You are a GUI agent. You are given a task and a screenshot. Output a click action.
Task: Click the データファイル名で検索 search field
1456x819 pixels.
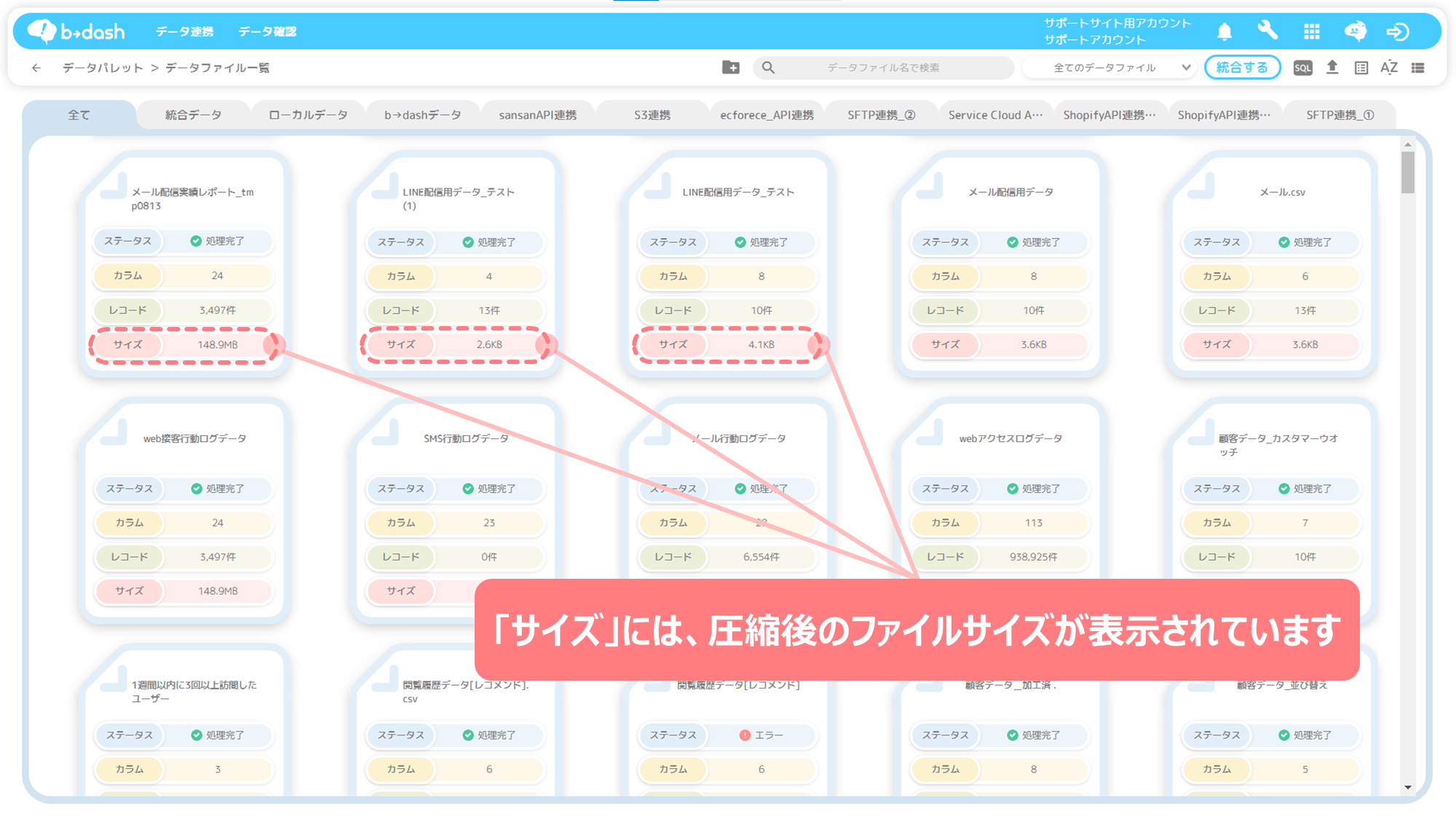(x=883, y=68)
